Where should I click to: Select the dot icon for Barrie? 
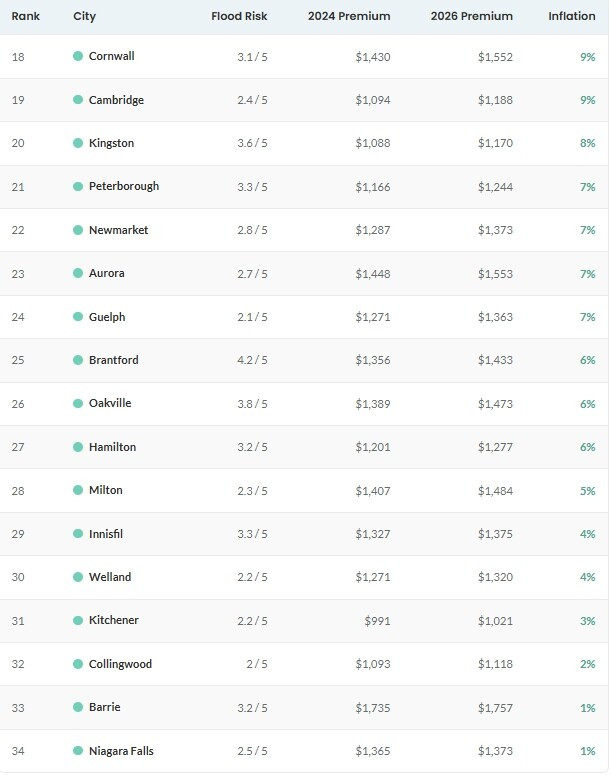click(x=78, y=708)
